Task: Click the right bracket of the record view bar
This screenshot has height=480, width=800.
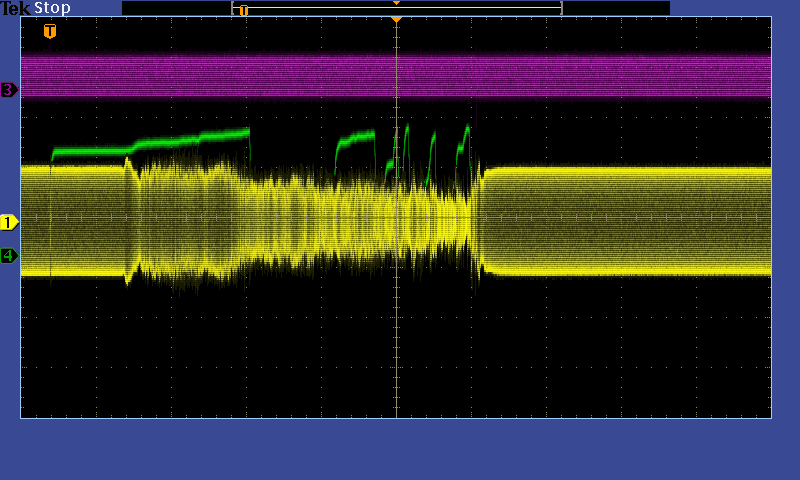Action: point(561,8)
